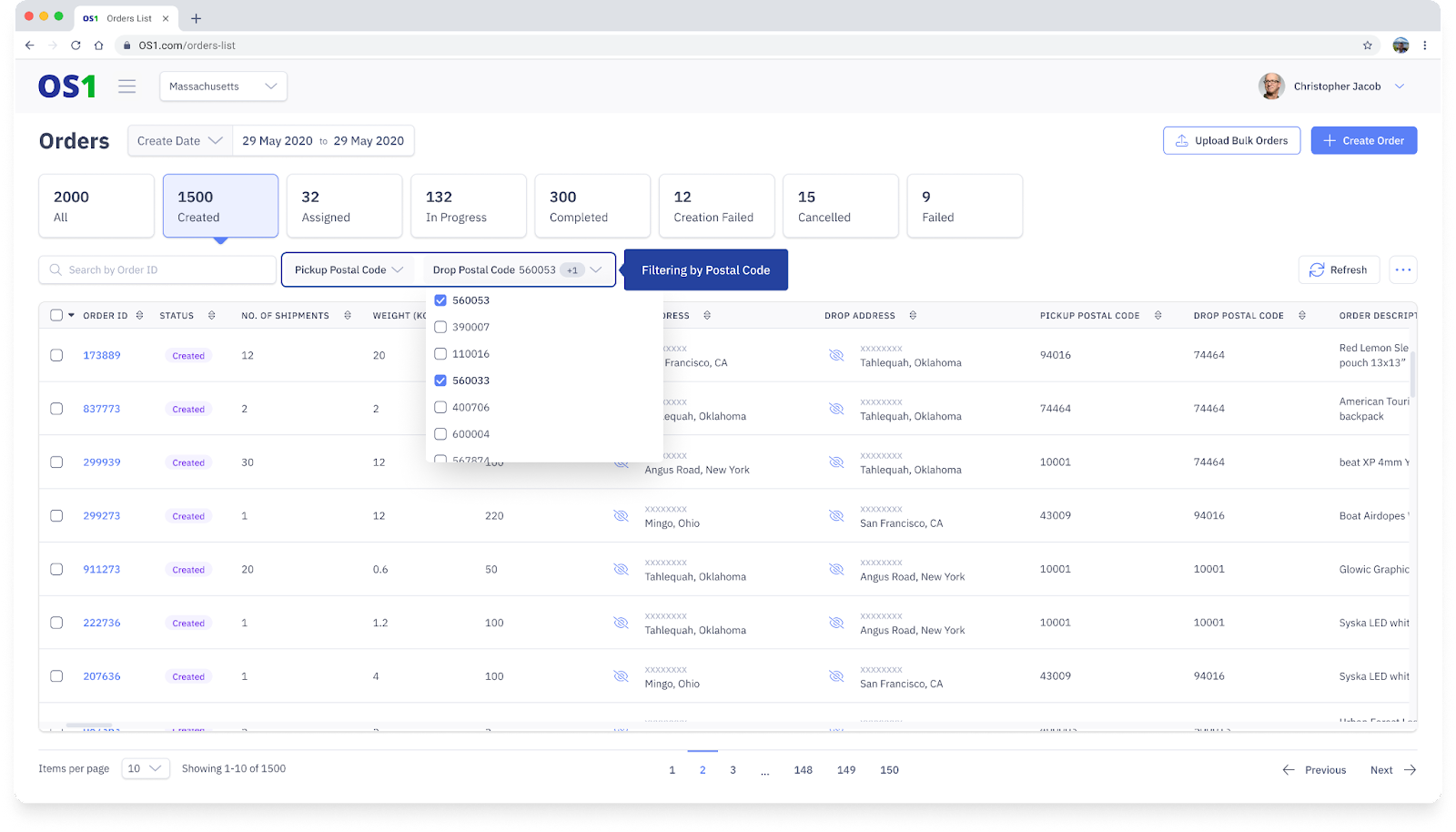
Task: Uncheck the 560033 postal code option
Action: click(440, 380)
